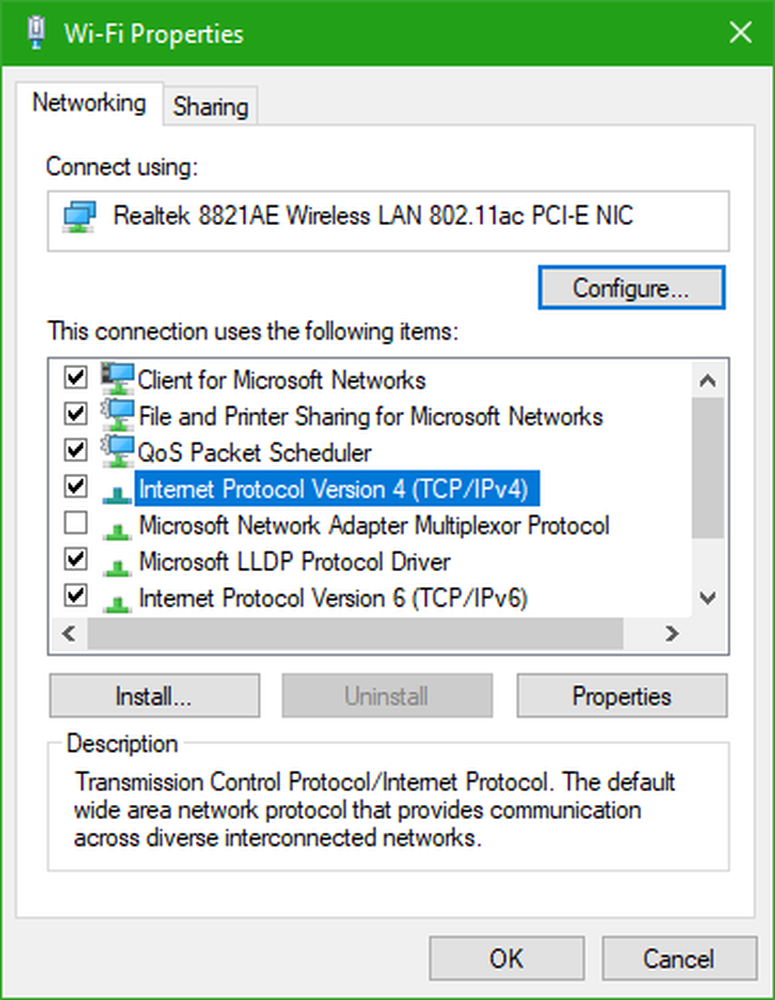
Task: Click the Client for Microsoft Networks icon
Action: [x=118, y=378]
